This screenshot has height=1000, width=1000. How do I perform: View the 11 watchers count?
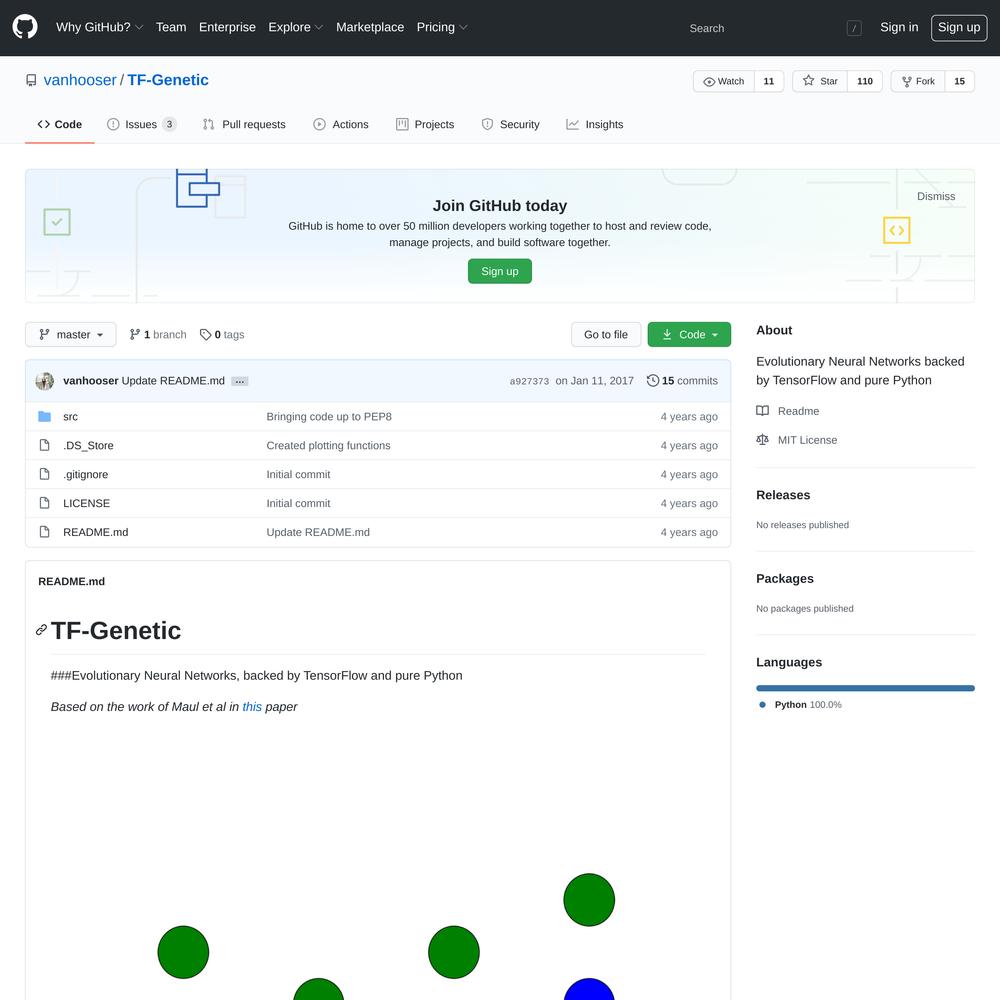tap(768, 81)
